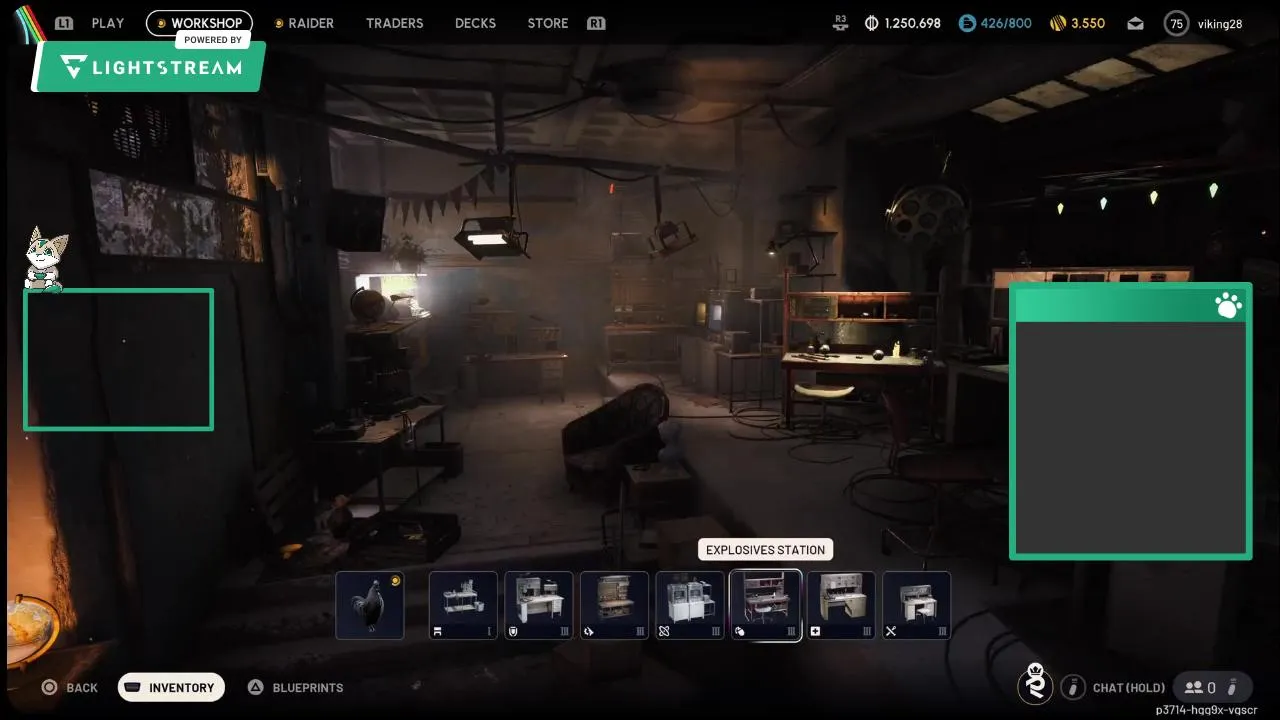Open the station with crossed-loop icon
Image resolution: width=1280 pixels, height=720 pixels.
click(690, 605)
